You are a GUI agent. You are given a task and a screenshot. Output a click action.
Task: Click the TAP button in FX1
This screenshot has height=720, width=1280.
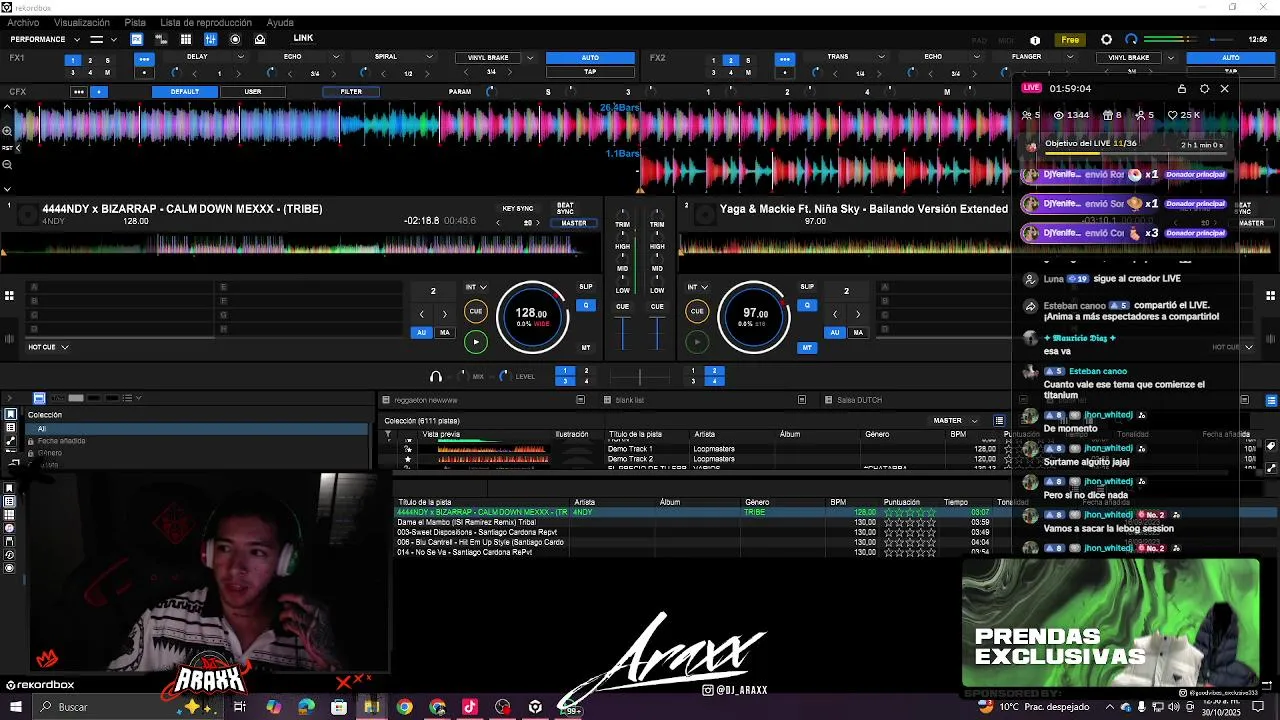pyautogui.click(x=590, y=72)
